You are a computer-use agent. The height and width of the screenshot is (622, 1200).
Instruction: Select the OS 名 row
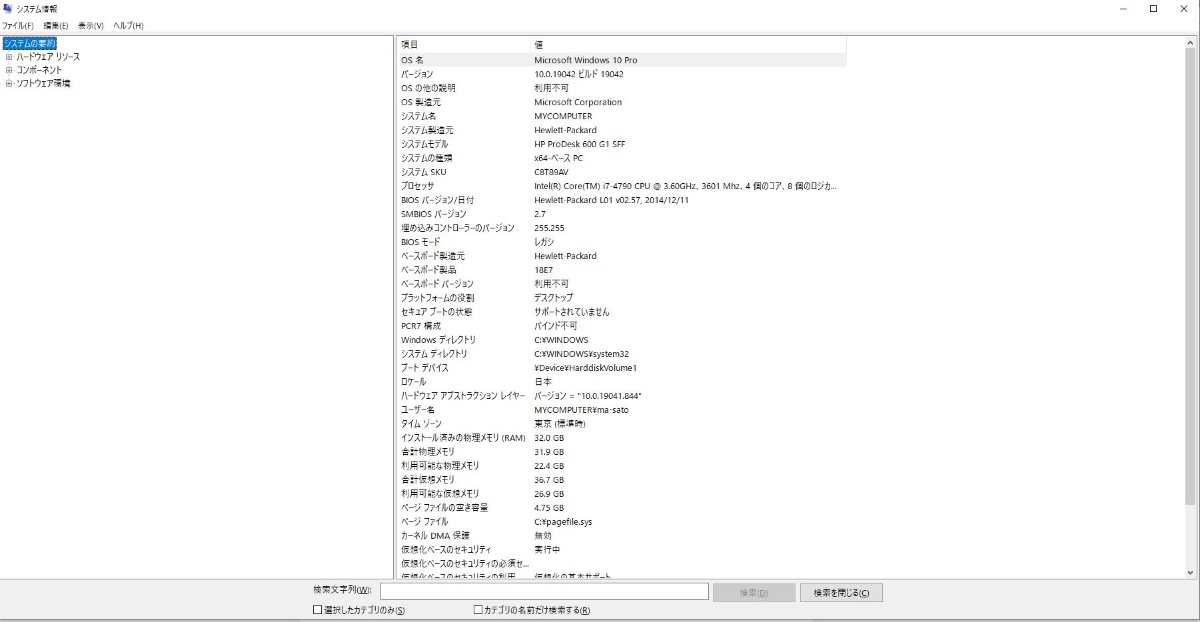point(622,60)
